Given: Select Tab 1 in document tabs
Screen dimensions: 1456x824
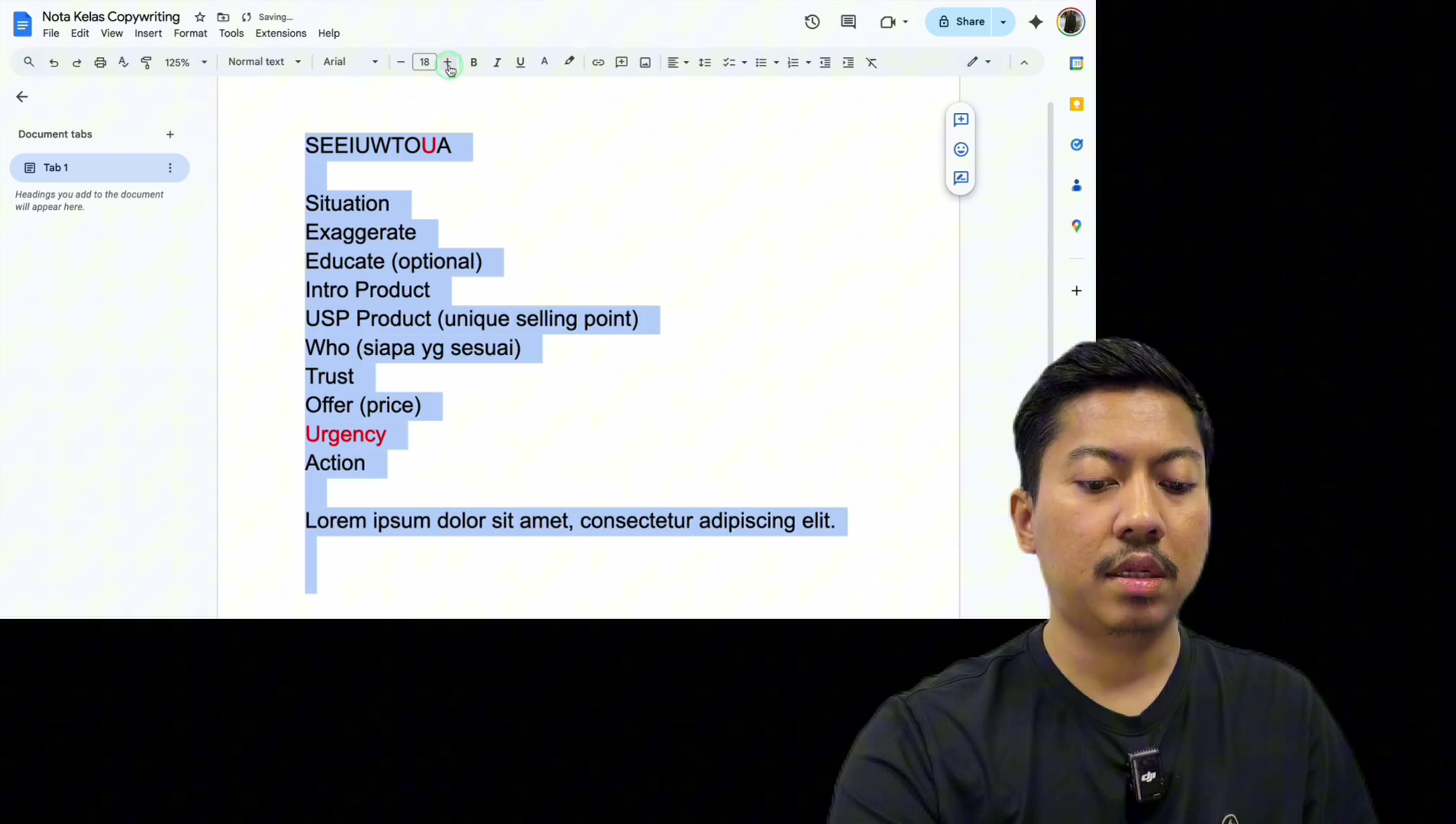Looking at the screenshot, I should click(x=99, y=168).
